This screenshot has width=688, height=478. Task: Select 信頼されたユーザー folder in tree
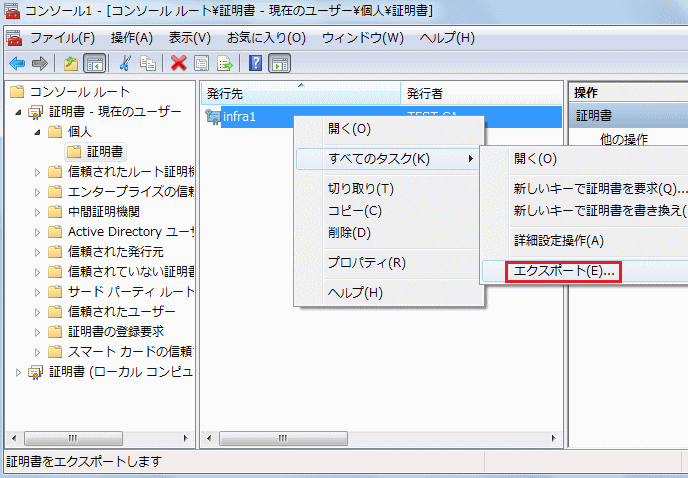120,312
